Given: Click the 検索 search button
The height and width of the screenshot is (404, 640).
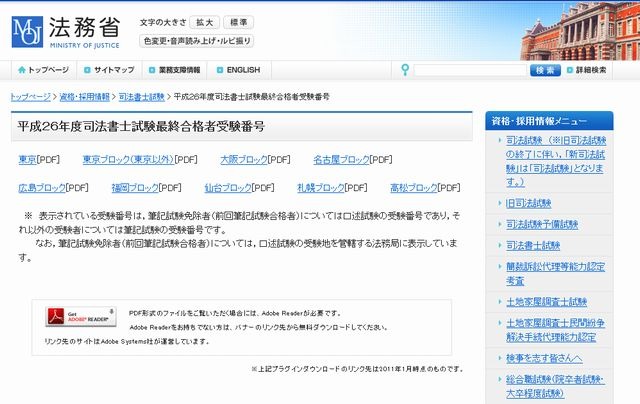Looking at the screenshot, I should point(545,70).
